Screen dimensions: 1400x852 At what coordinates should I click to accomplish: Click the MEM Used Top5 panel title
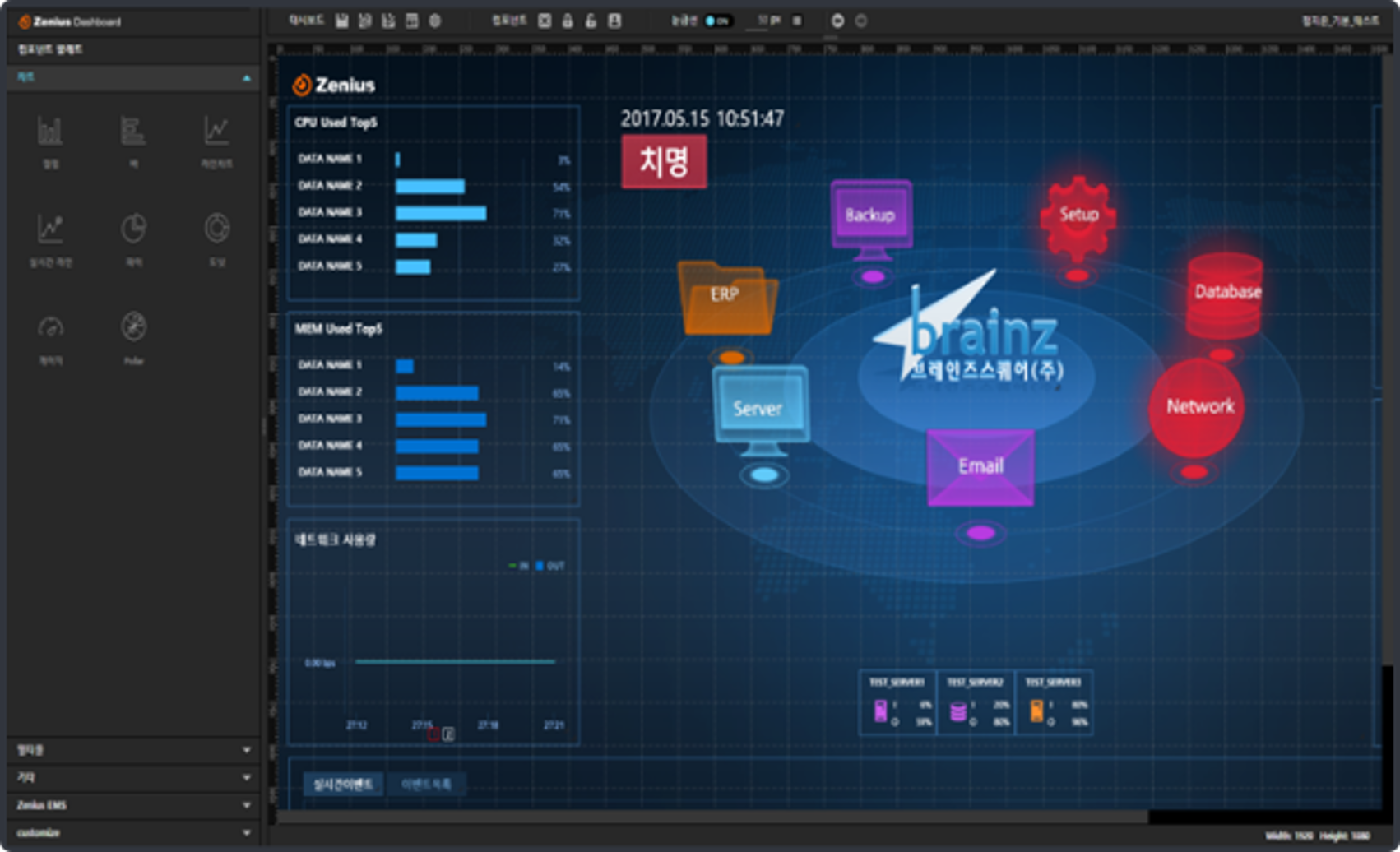click(x=338, y=329)
